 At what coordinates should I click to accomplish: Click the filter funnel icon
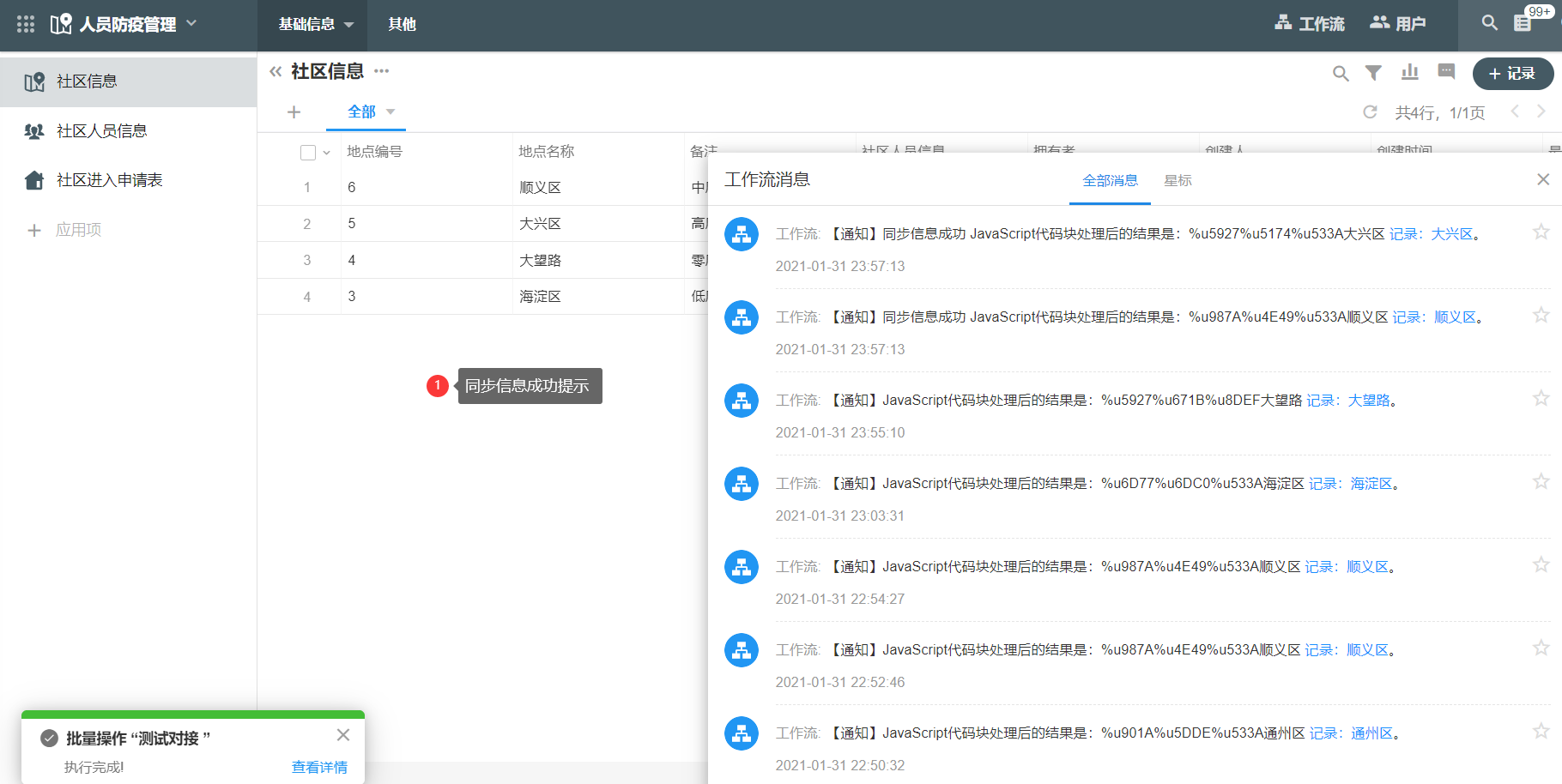coord(1373,73)
